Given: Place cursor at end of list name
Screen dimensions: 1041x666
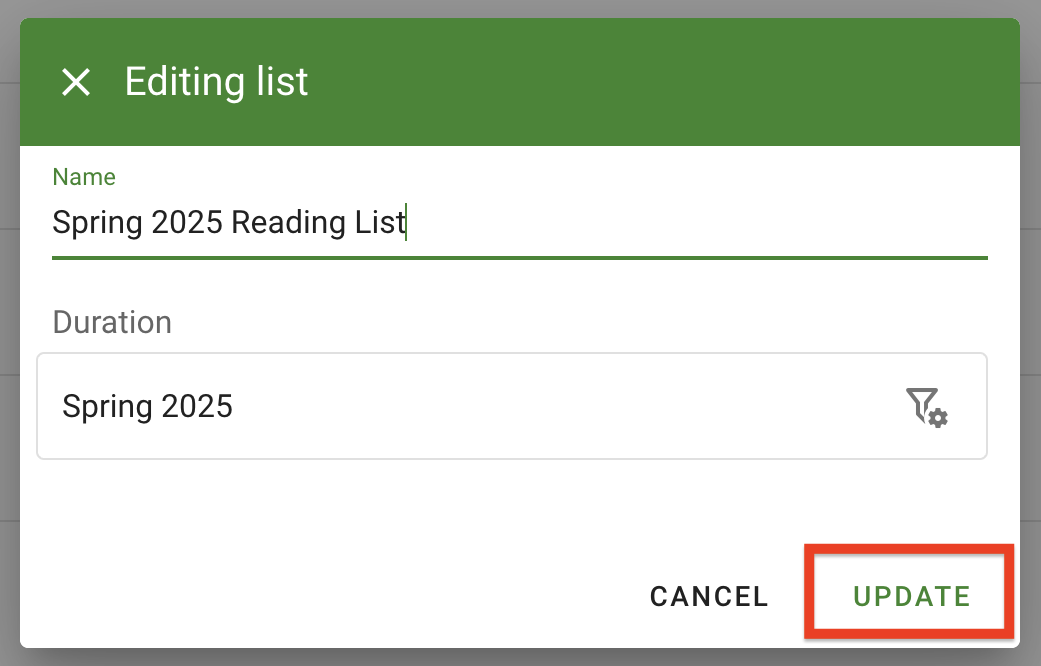Looking at the screenshot, I should (x=405, y=222).
